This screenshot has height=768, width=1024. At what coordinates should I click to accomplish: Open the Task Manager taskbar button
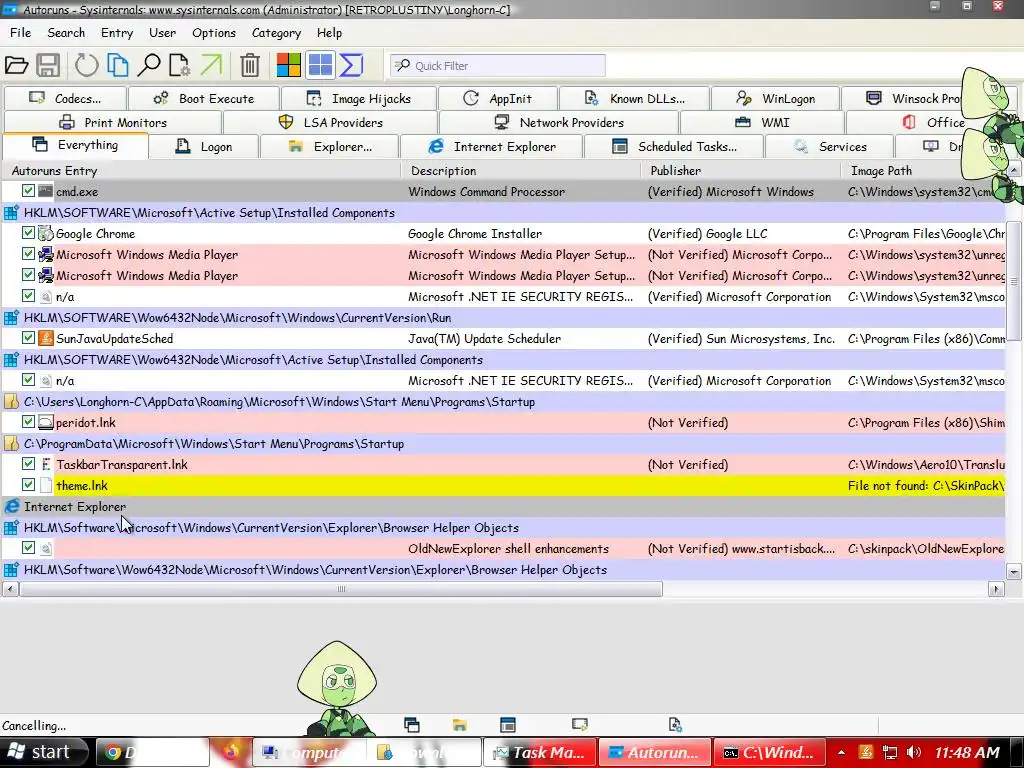(x=539, y=752)
